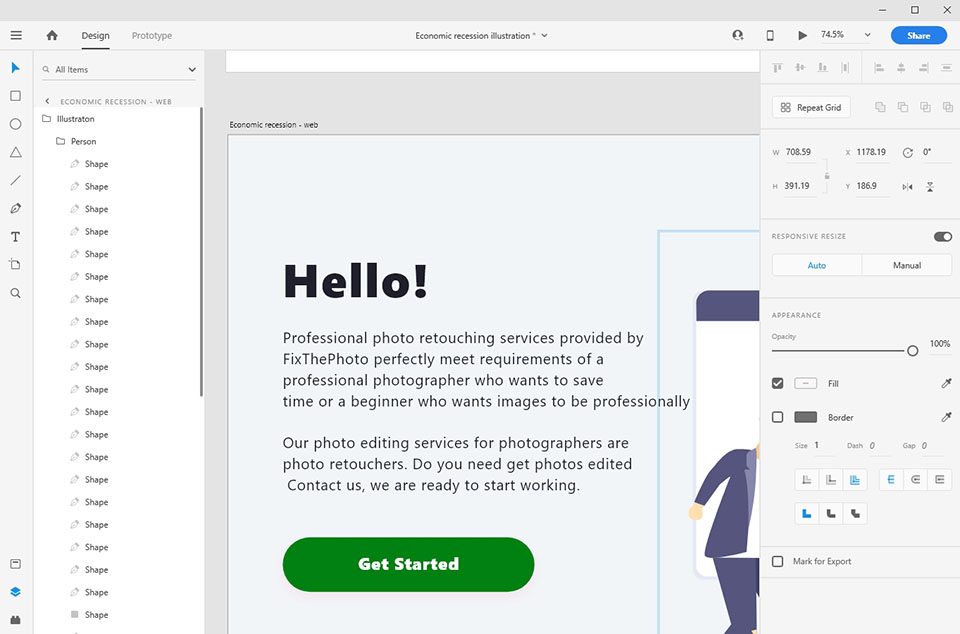Click the Get Started button on the artboard

(x=408, y=564)
